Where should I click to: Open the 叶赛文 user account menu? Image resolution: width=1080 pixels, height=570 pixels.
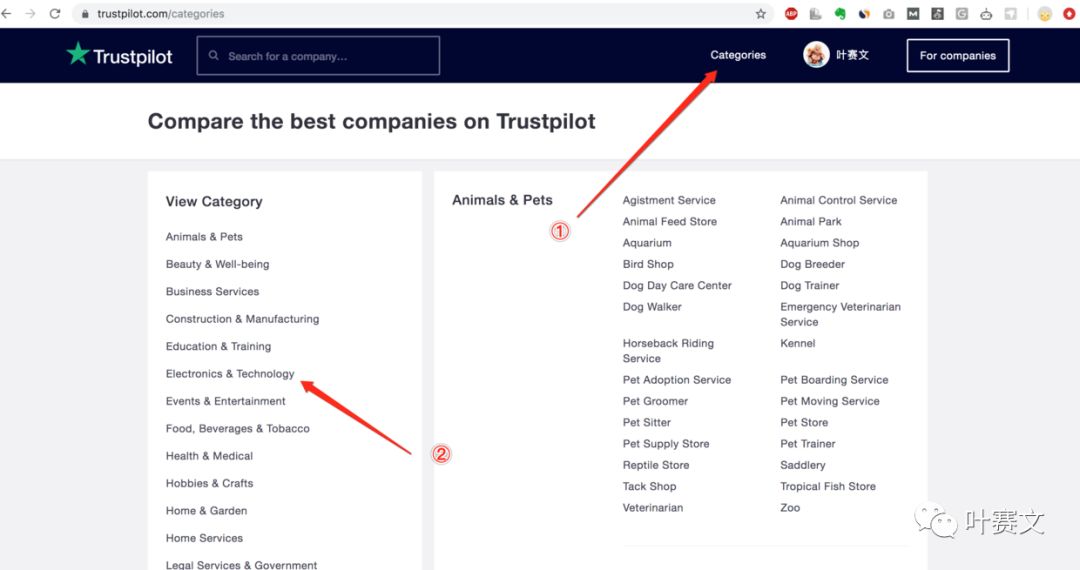click(x=853, y=55)
